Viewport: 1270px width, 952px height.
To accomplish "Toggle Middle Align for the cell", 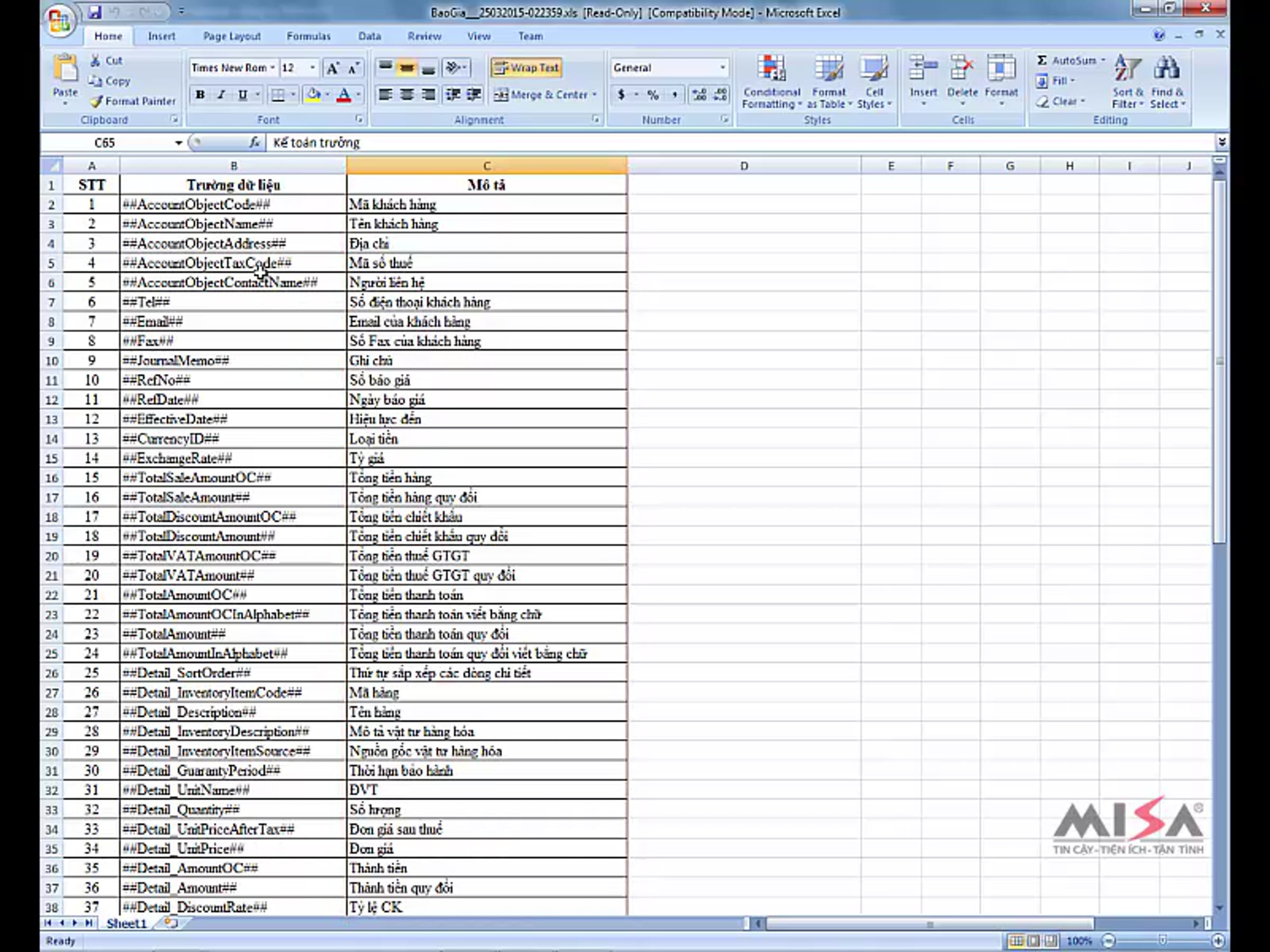I will pyautogui.click(x=406, y=68).
